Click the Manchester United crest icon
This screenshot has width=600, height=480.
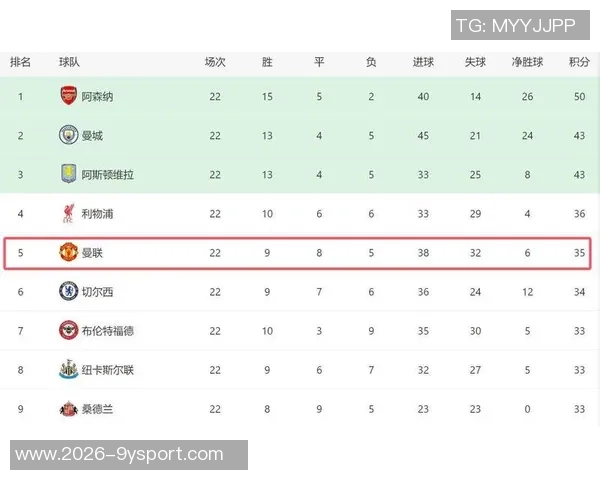click(x=67, y=253)
